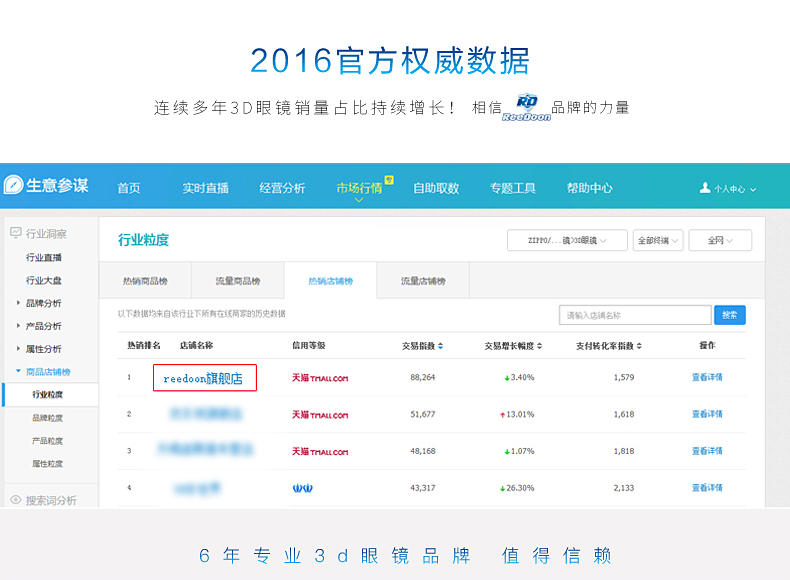Image resolution: width=790 pixels, height=580 pixels.
Task: Click Tmall logo in rank 3 row
Action: click(x=320, y=452)
